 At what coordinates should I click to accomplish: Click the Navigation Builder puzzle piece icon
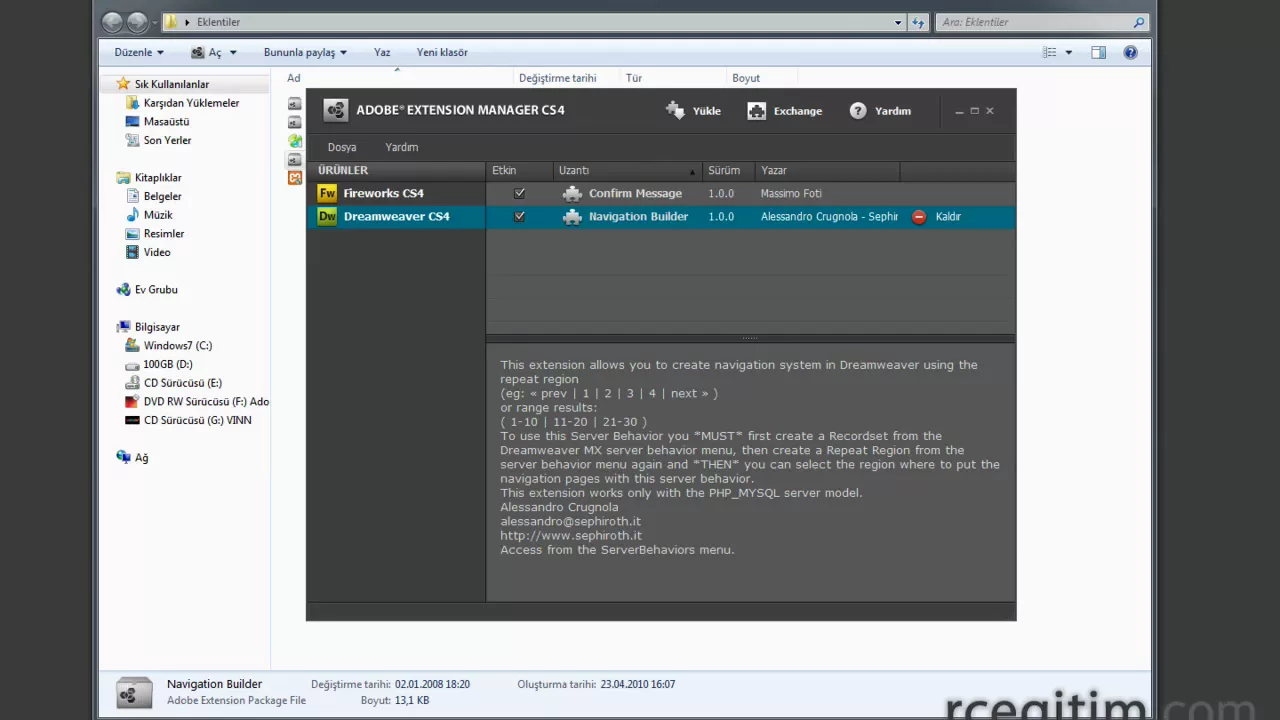coord(572,216)
